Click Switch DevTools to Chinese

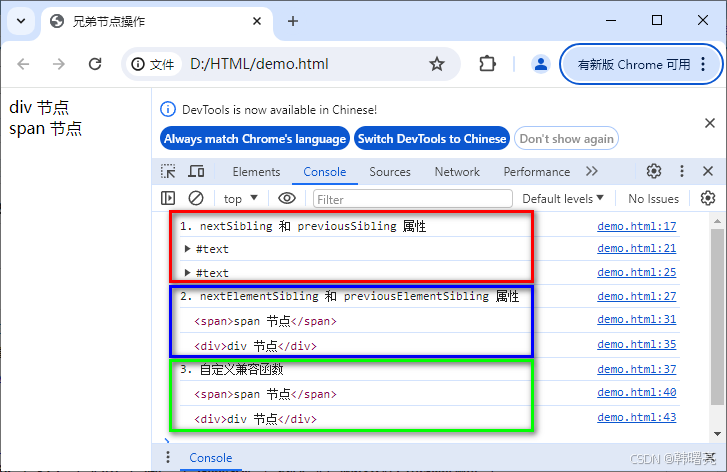click(432, 138)
